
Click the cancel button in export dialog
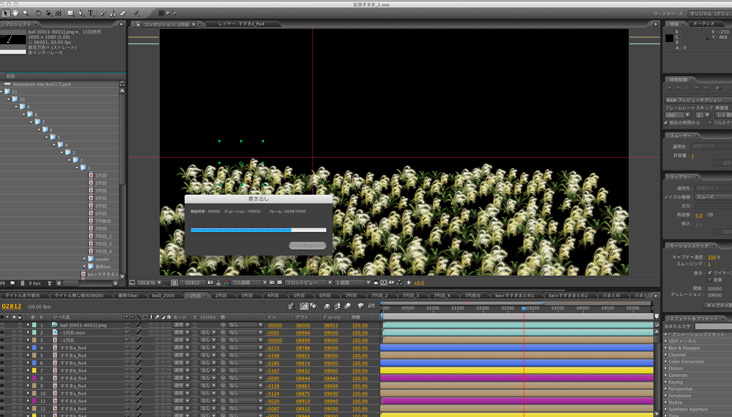(x=307, y=246)
